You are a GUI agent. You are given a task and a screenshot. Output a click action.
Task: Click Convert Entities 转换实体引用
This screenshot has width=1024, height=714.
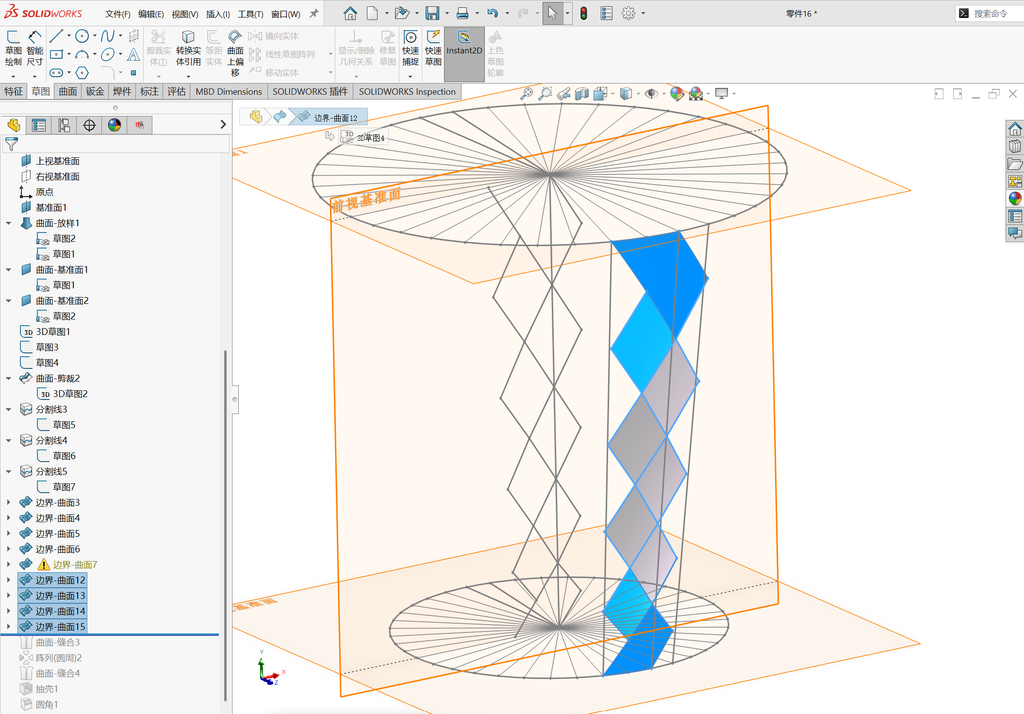coord(188,48)
